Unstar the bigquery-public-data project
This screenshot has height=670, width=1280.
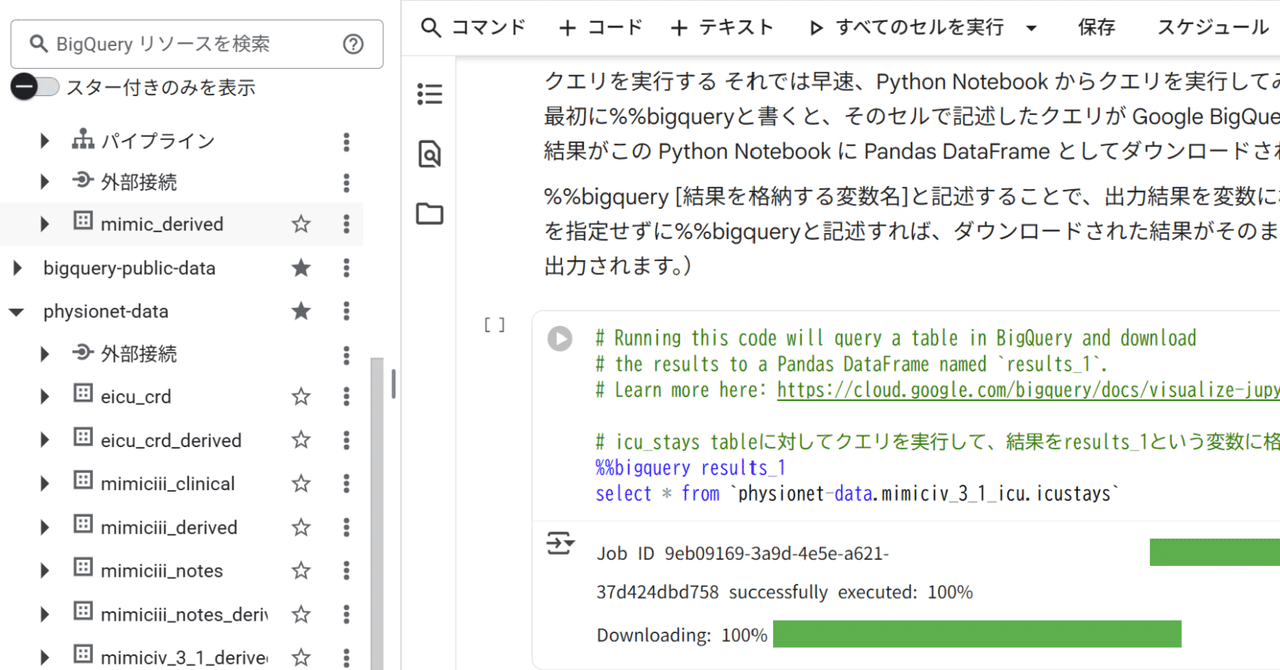coord(300,268)
